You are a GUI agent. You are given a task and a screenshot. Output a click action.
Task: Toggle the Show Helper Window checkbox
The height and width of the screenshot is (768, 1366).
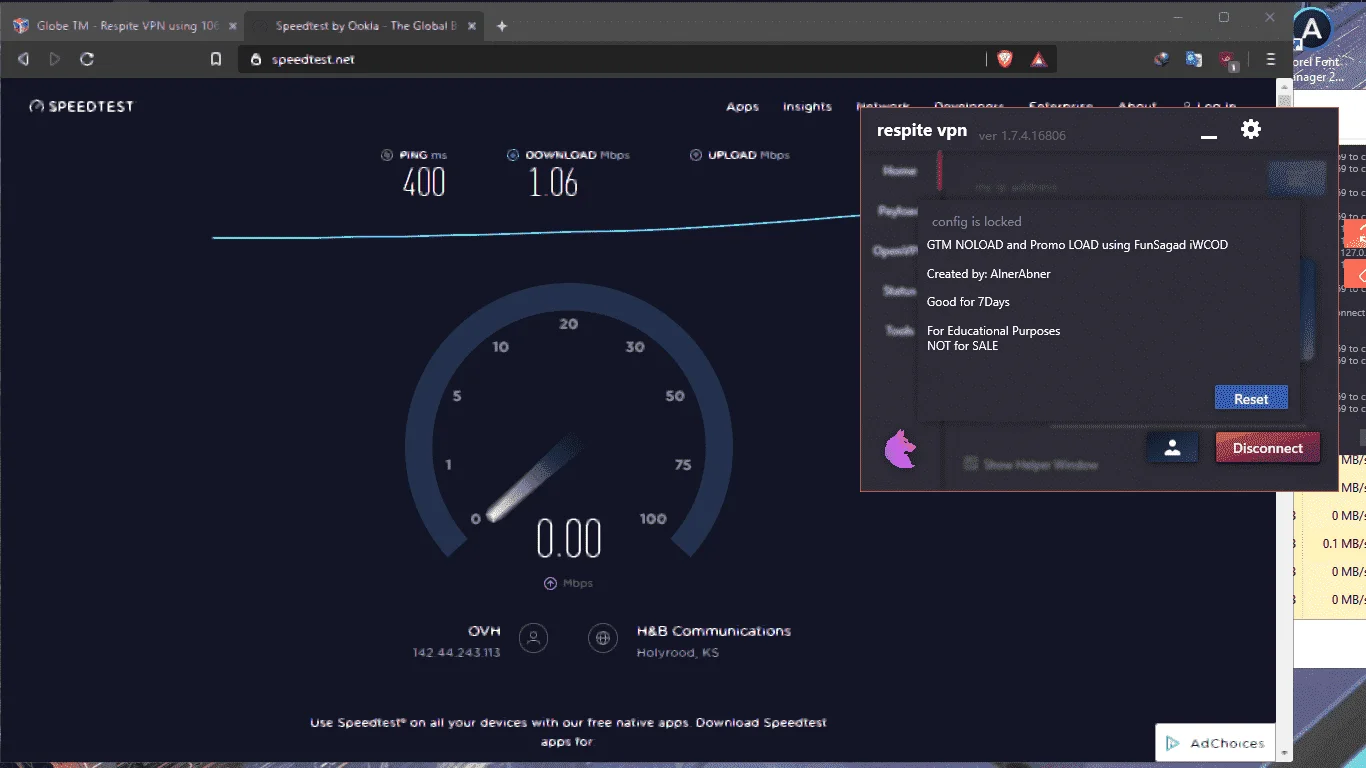(x=970, y=464)
